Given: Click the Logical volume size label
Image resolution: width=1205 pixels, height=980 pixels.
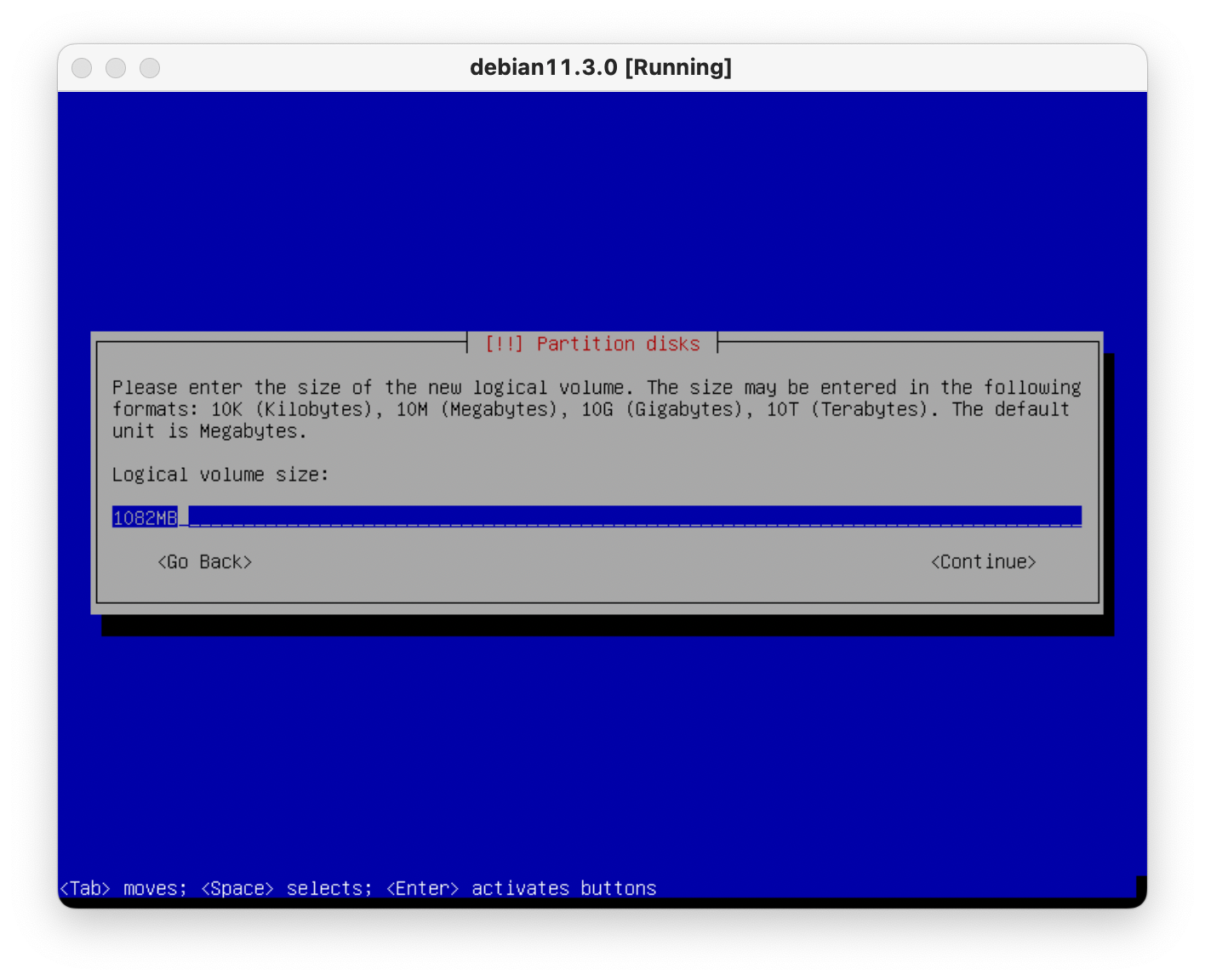Looking at the screenshot, I should [220, 475].
